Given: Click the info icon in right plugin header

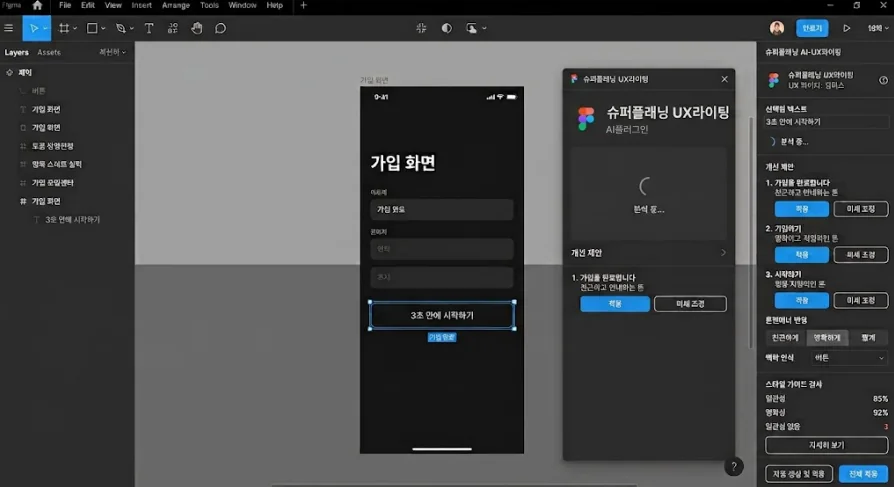Looking at the screenshot, I should click(x=883, y=80).
